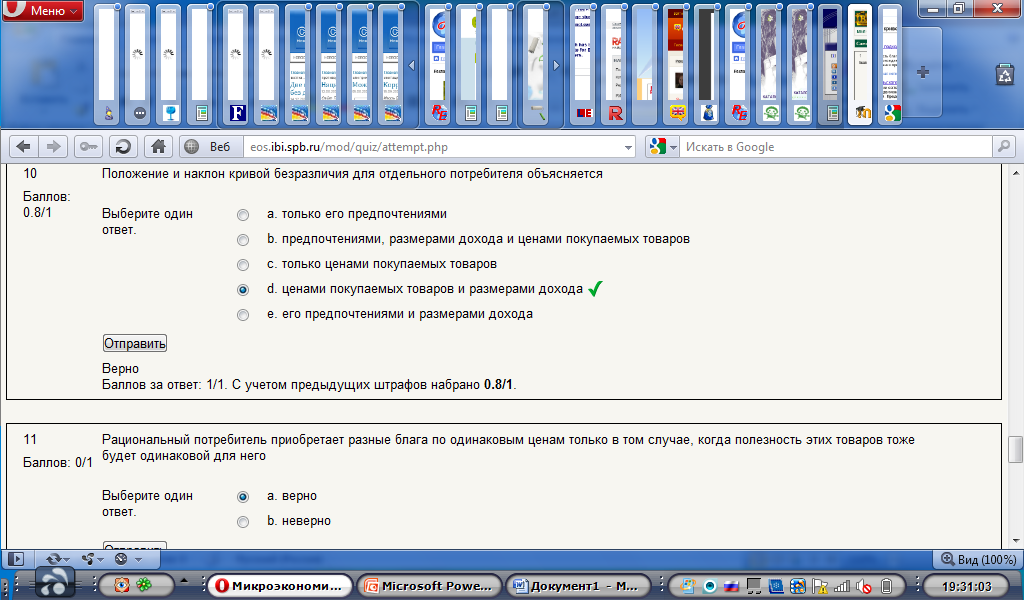Click the page scrollbar thumb
Image resolution: width=1024 pixels, height=600 pixels.
point(1015,449)
